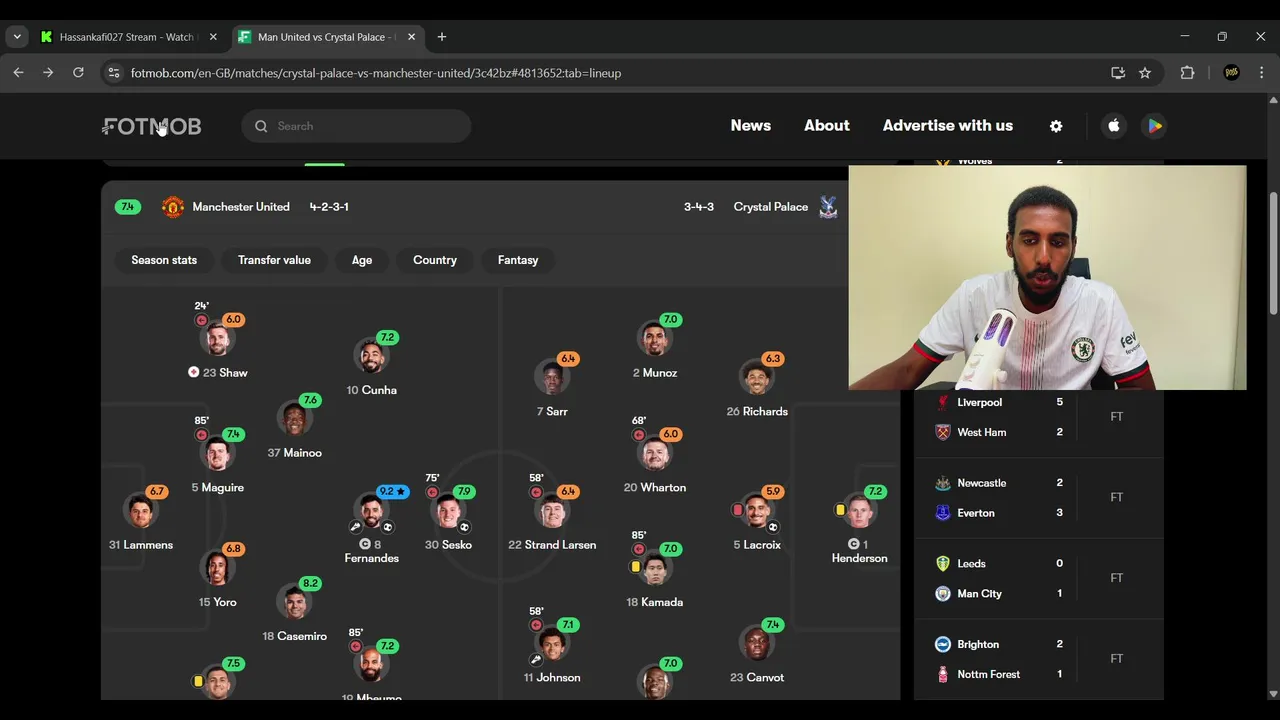Click the site information icon in address bar
The width and height of the screenshot is (1280, 720).
(114, 73)
